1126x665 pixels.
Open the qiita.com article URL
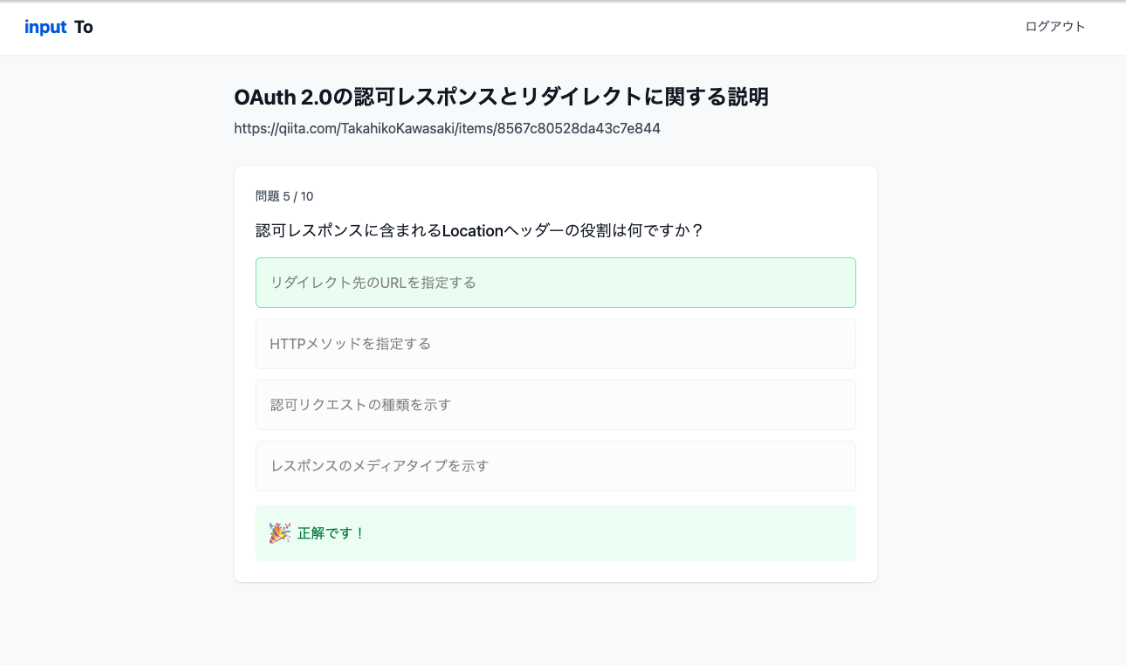tap(447, 129)
